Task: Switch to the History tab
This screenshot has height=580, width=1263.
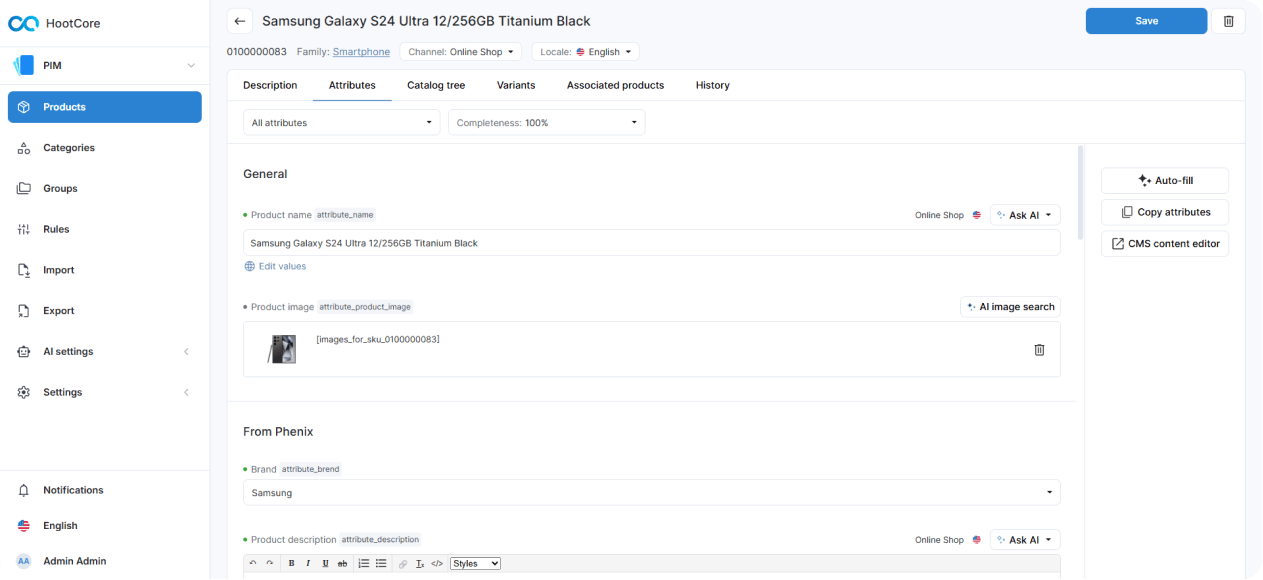Action: click(x=712, y=85)
